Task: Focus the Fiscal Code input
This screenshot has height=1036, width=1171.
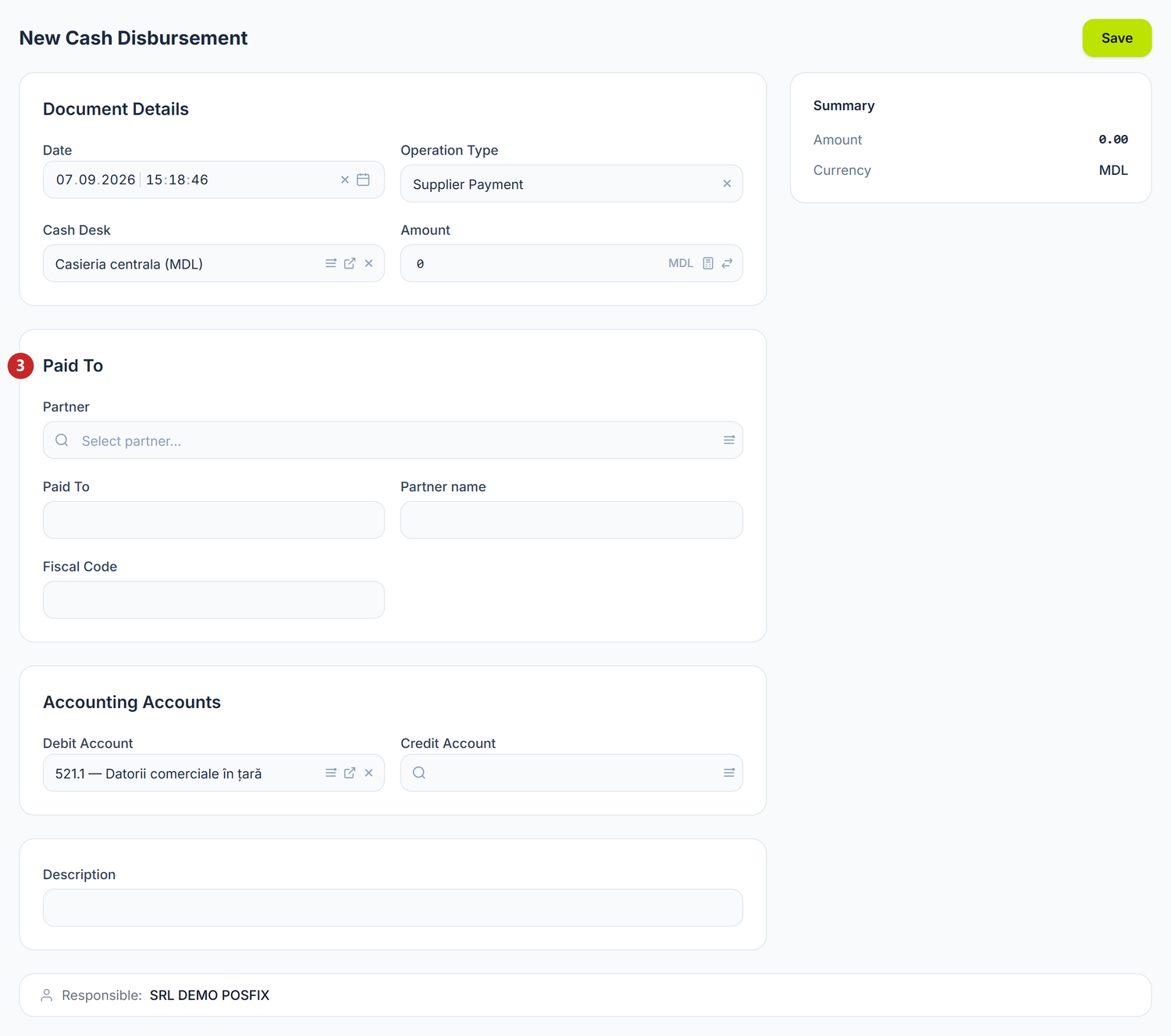Action: [x=214, y=600]
